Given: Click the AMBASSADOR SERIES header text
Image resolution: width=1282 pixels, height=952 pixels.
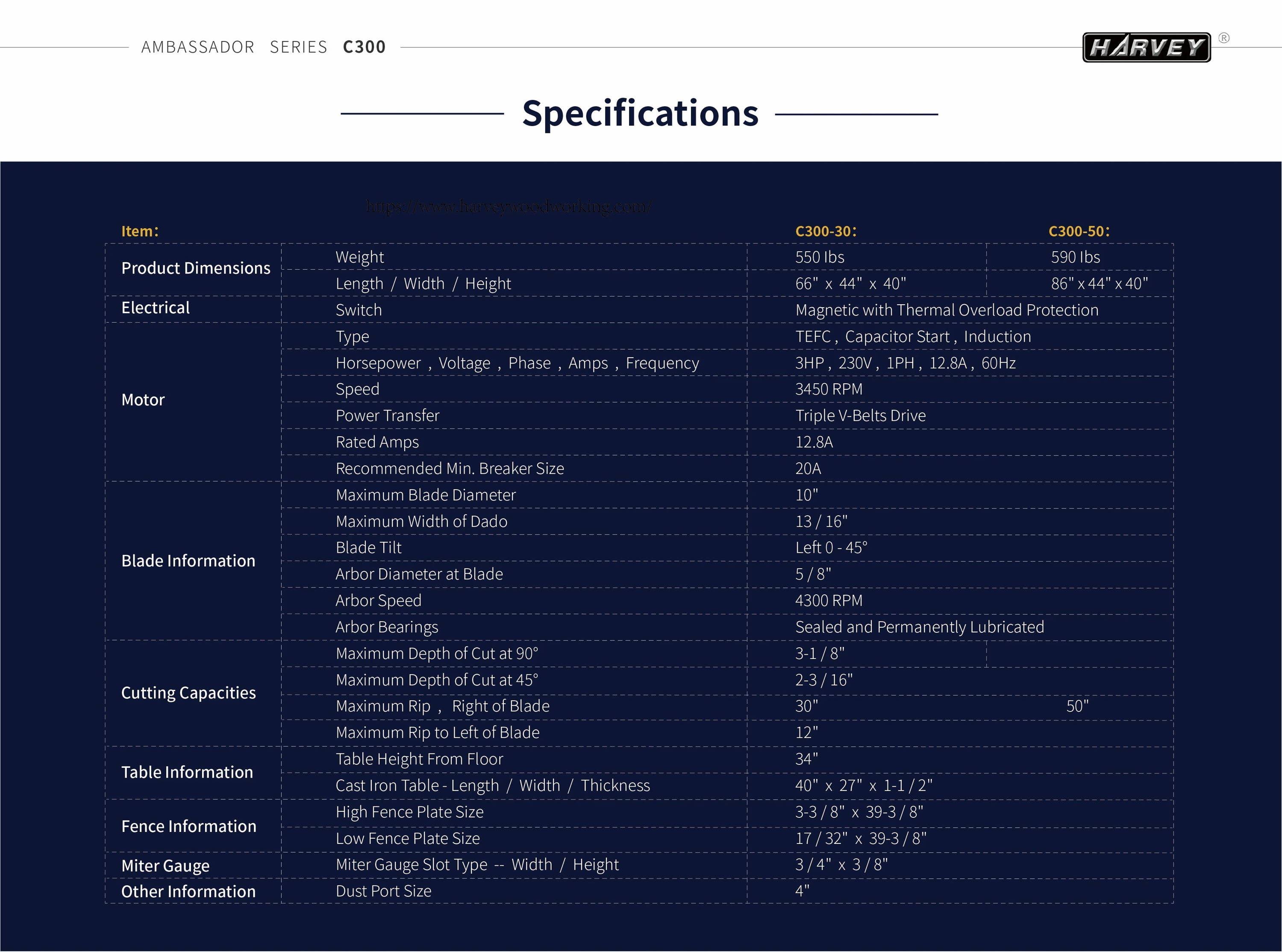Looking at the screenshot, I should tap(234, 47).
